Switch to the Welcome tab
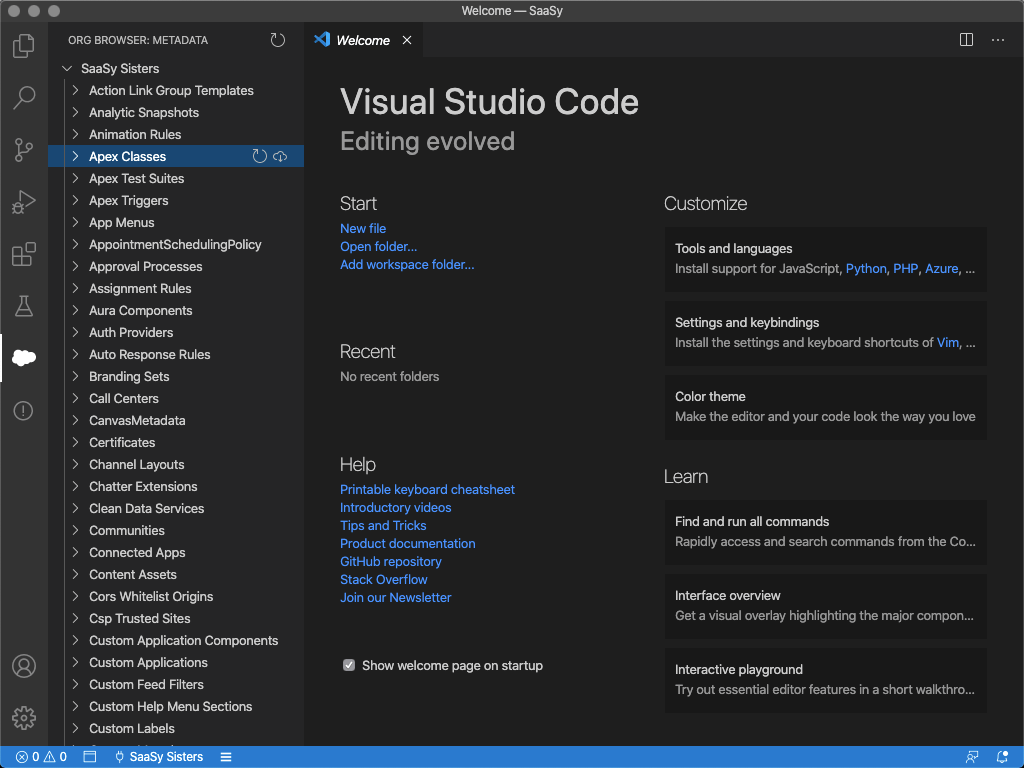This screenshot has height=768, width=1024. point(362,40)
